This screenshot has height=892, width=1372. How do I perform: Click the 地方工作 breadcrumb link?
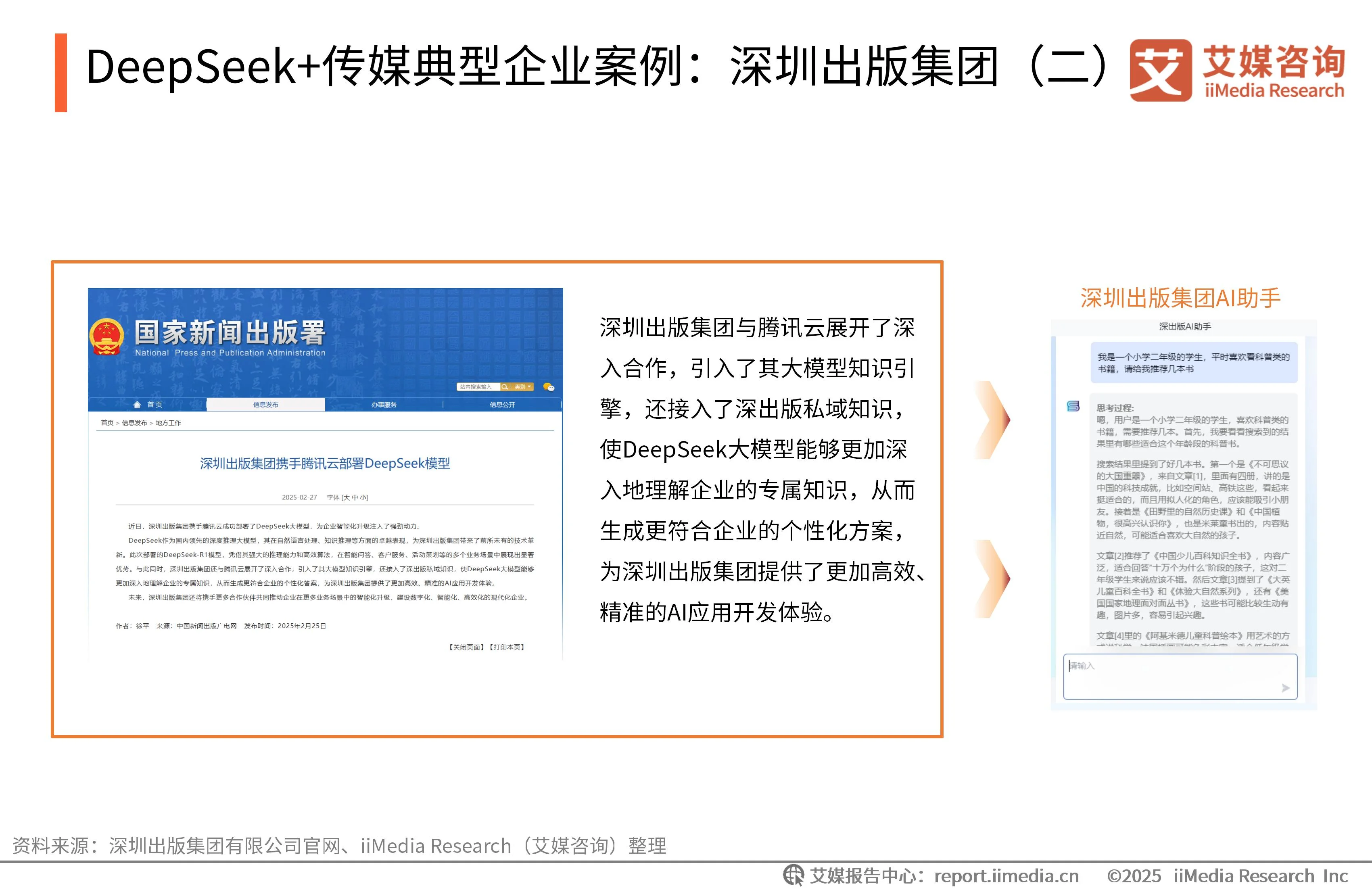coord(168,423)
